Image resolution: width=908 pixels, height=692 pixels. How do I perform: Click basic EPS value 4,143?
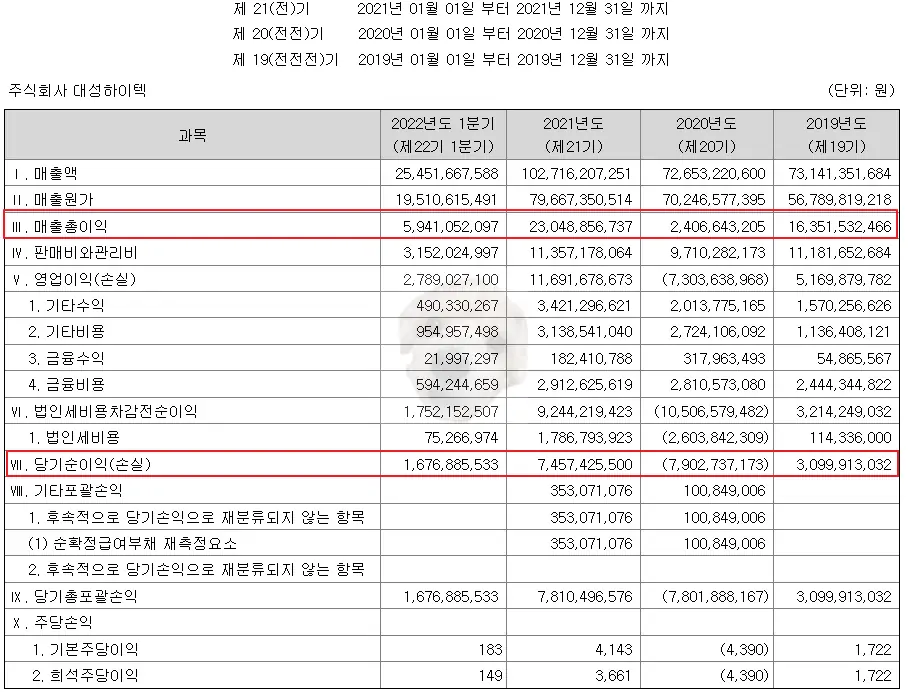click(614, 649)
